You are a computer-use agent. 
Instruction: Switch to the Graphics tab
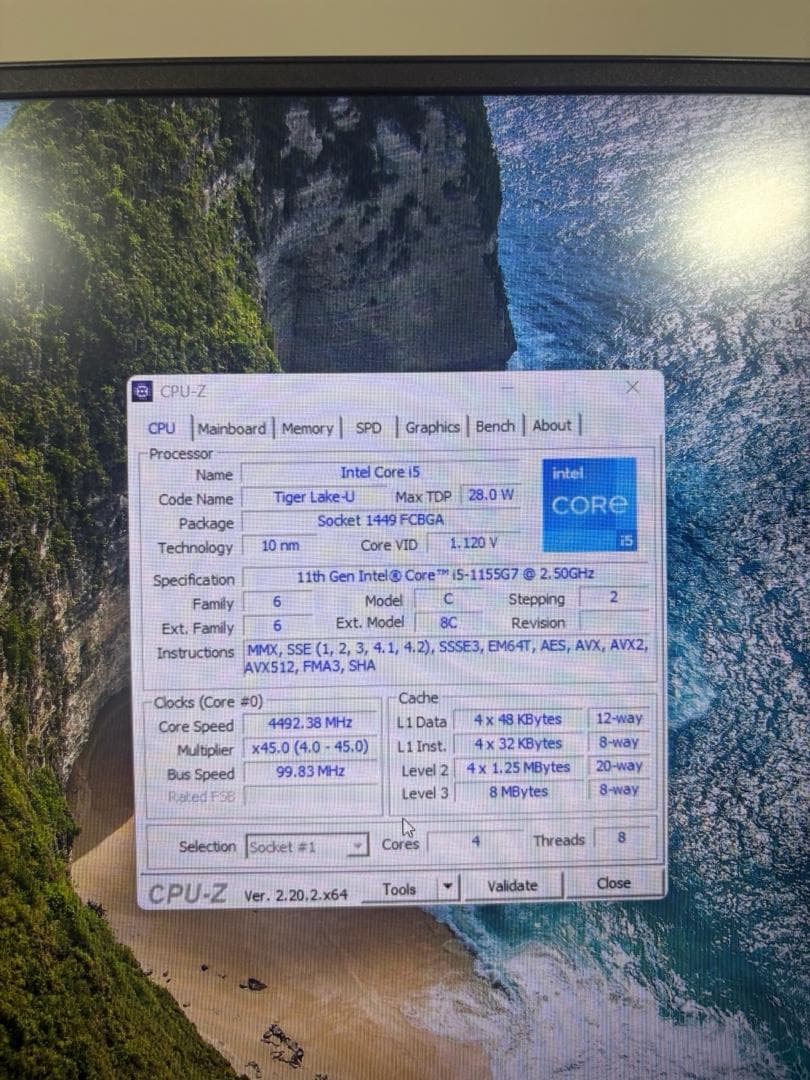(x=432, y=427)
